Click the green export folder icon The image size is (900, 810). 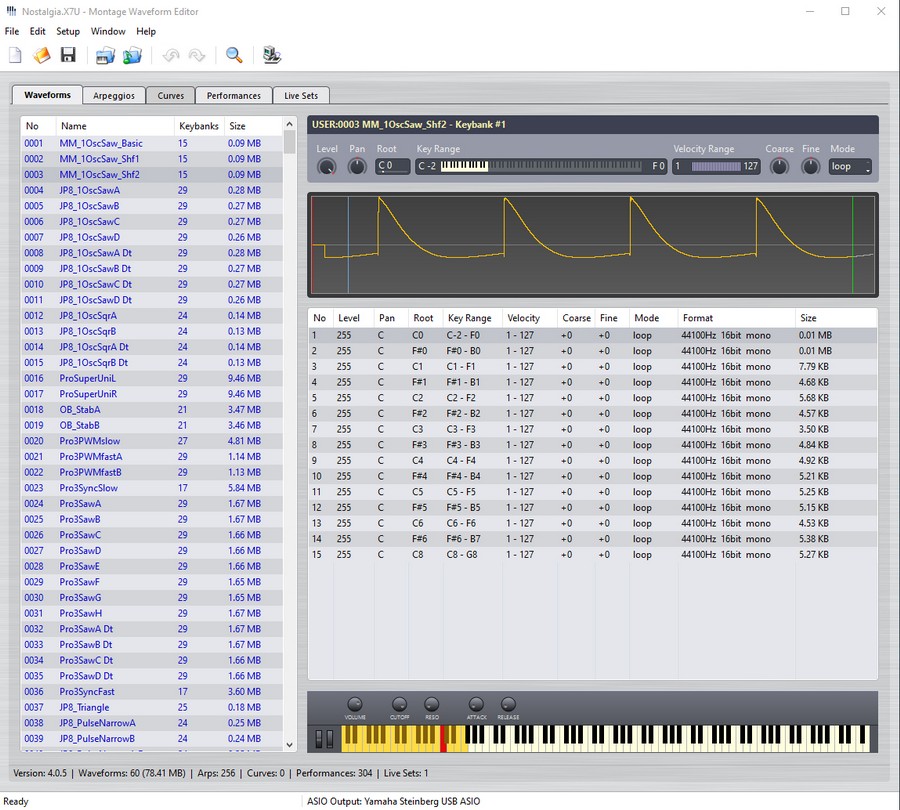132,56
